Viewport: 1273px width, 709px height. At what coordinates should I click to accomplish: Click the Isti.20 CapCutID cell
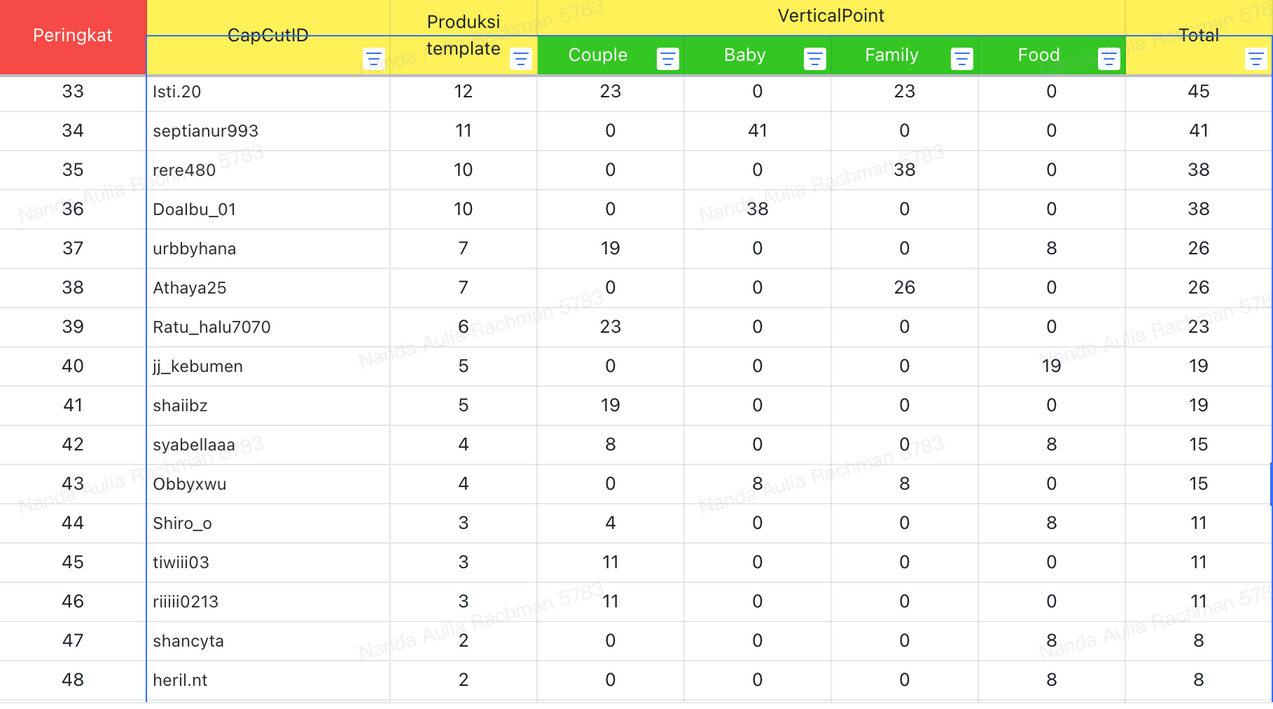point(268,92)
